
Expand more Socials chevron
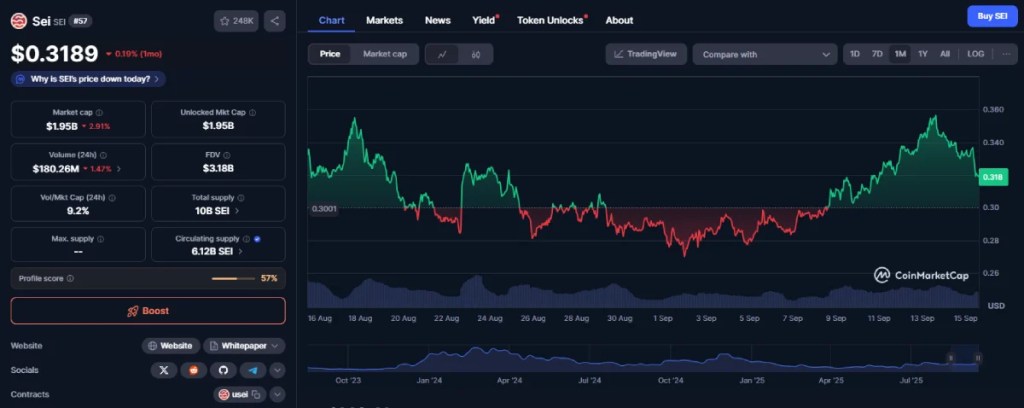click(278, 370)
